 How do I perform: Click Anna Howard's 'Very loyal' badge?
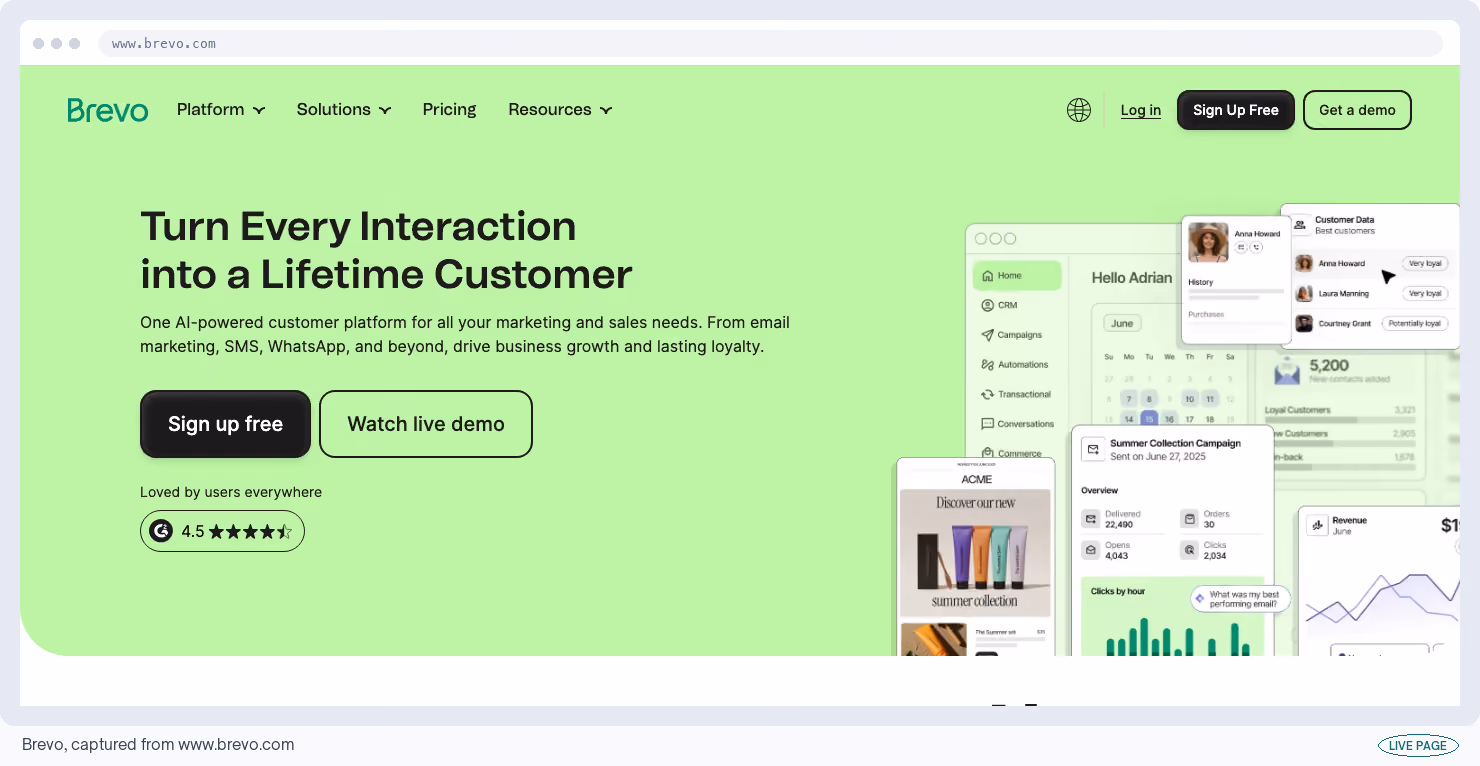pos(1425,264)
